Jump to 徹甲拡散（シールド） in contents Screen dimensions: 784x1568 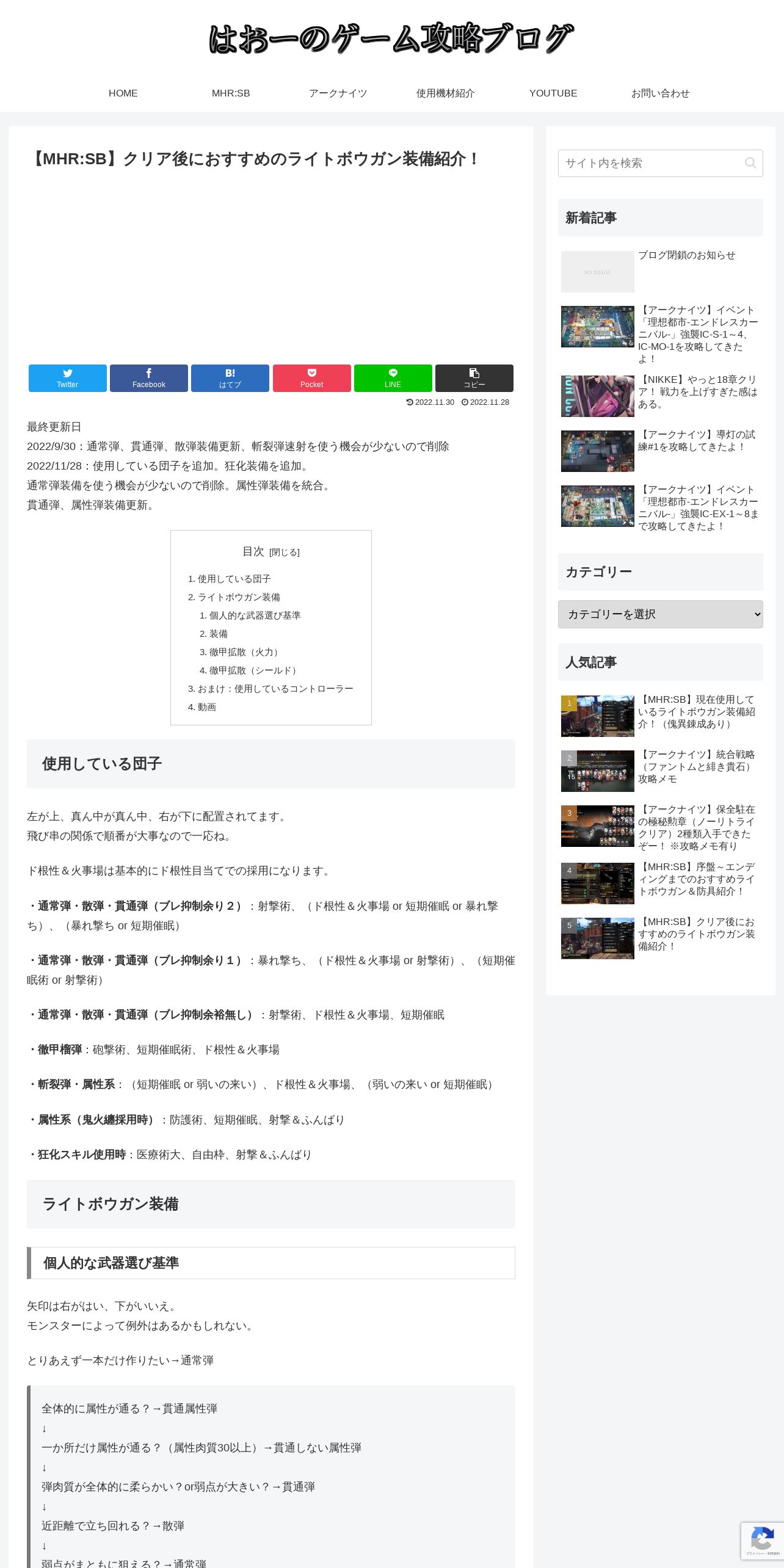[x=255, y=670]
